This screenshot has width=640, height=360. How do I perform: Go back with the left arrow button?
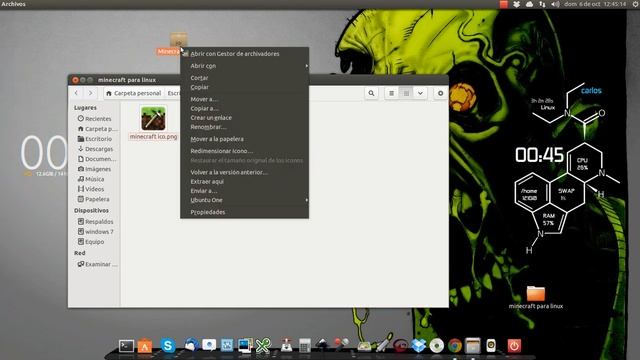pos(76,93)
